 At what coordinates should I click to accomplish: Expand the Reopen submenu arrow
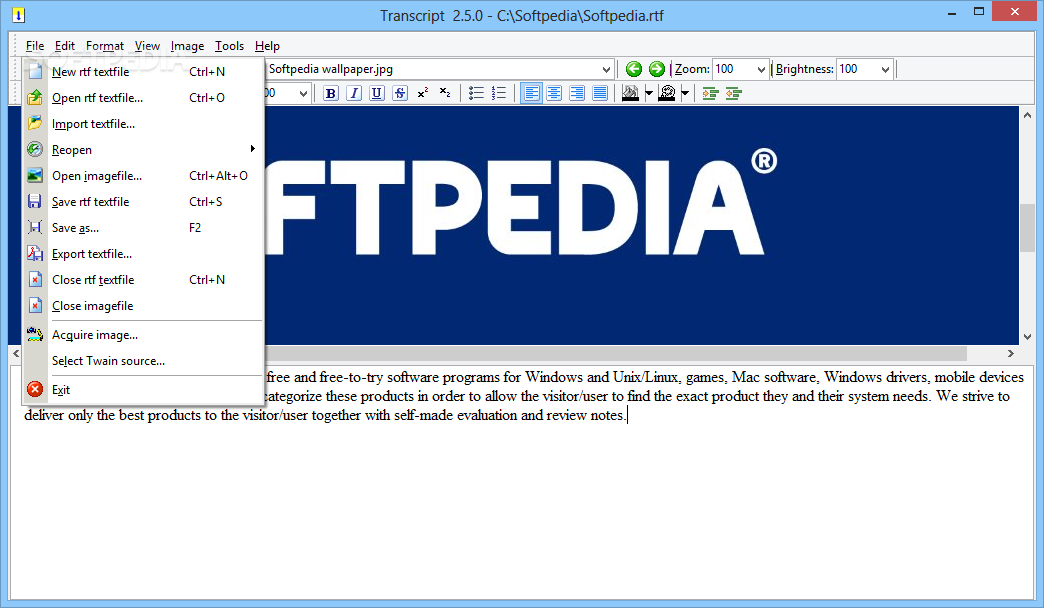pos(252,149)
